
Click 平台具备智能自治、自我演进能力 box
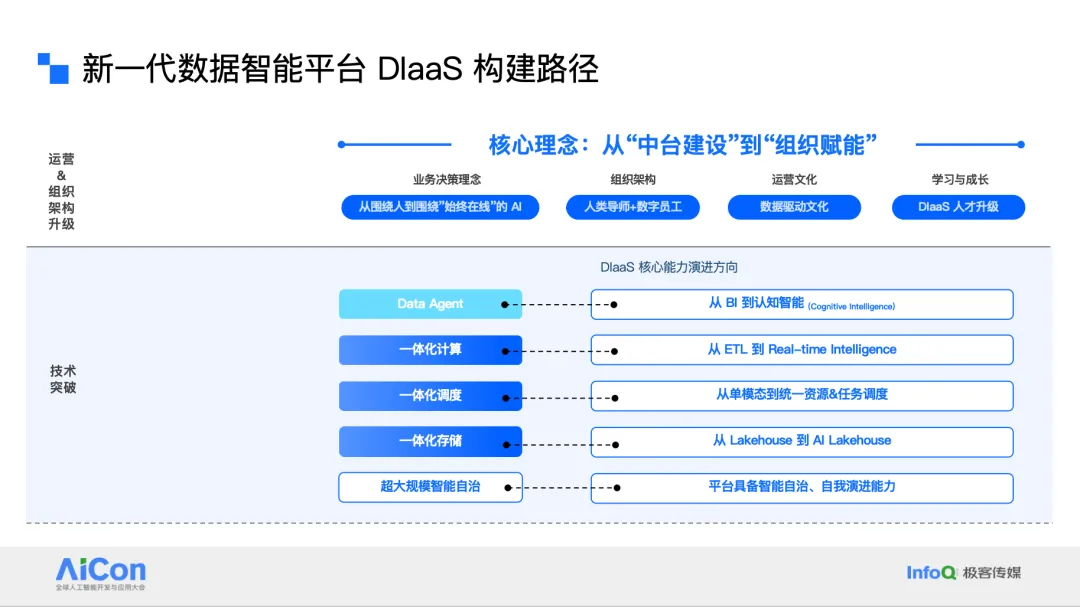pos(802,488)
